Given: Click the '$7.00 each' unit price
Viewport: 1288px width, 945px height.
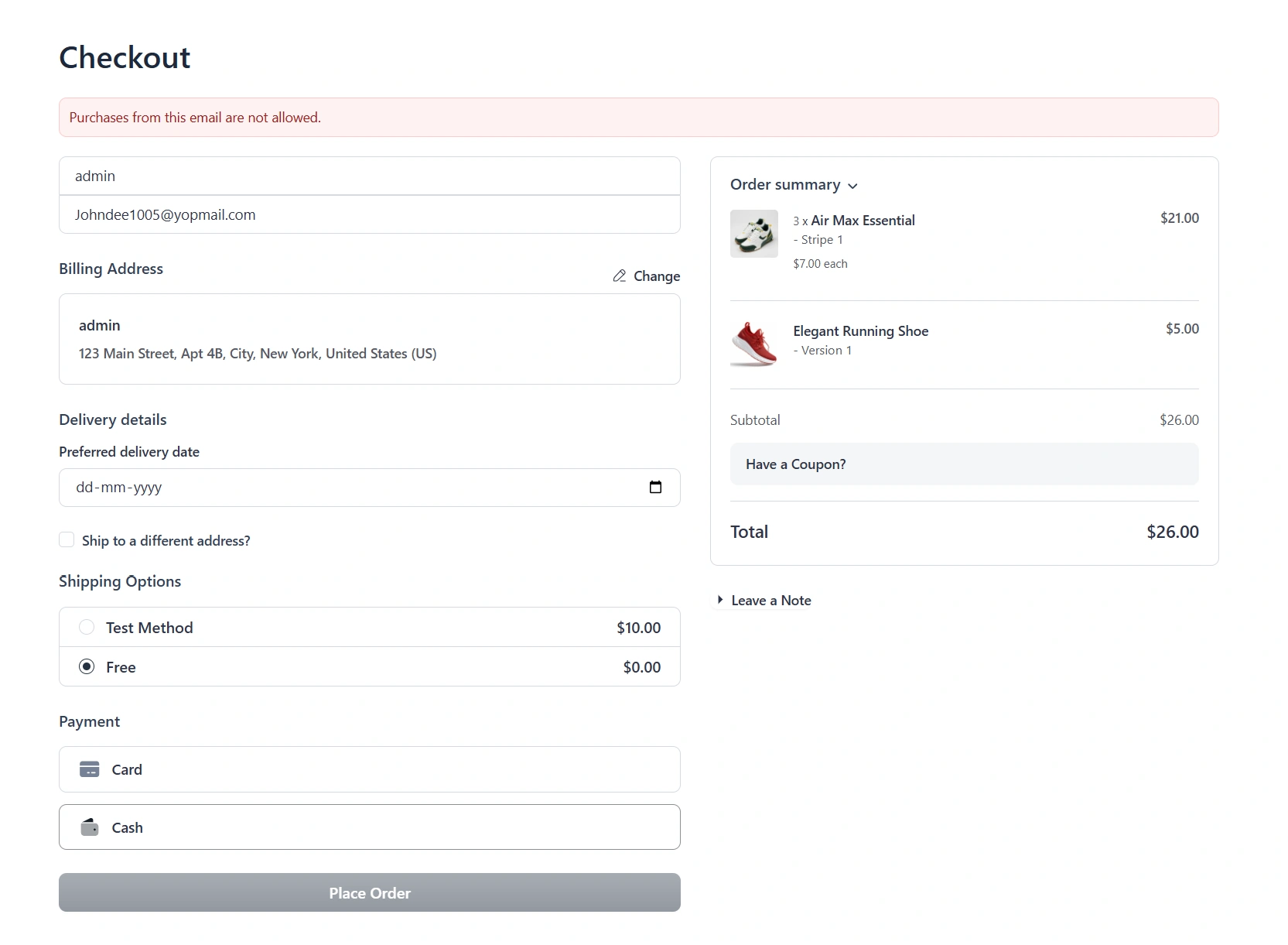Looking at the screenshot, I should pyautogui.click(x=820, y=264).
